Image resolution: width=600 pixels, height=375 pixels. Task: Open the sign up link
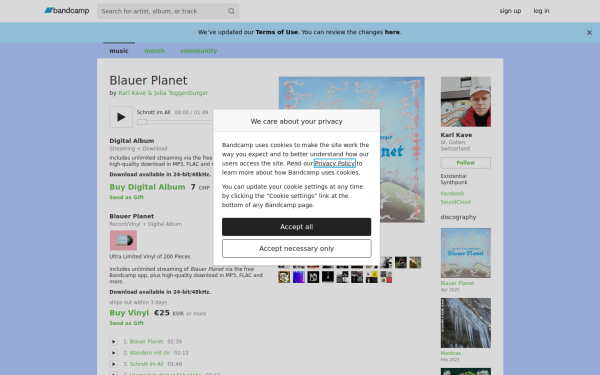[510, 11]
